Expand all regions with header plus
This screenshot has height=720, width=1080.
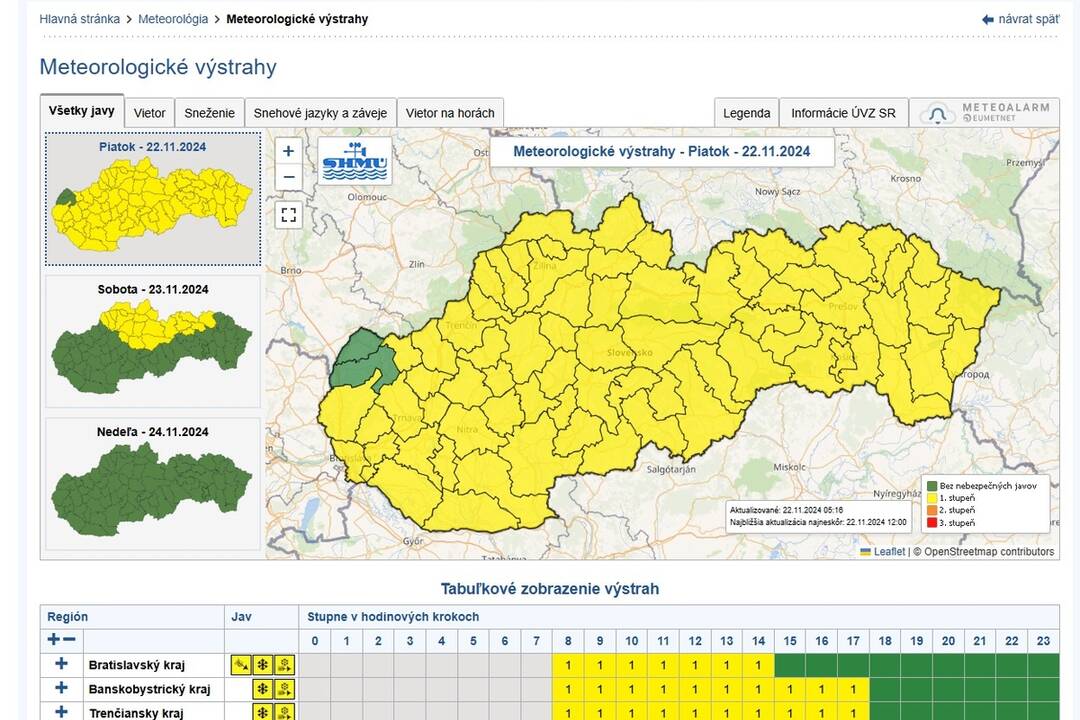coord(54,640)
